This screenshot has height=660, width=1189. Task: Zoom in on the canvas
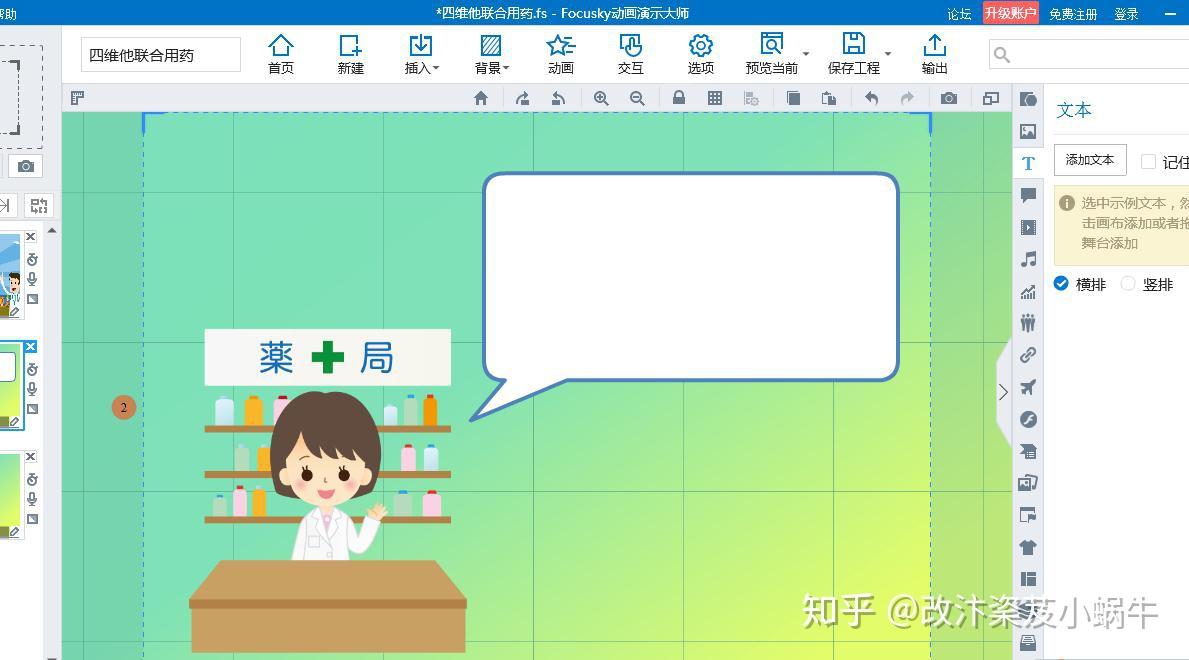(601, 98)
